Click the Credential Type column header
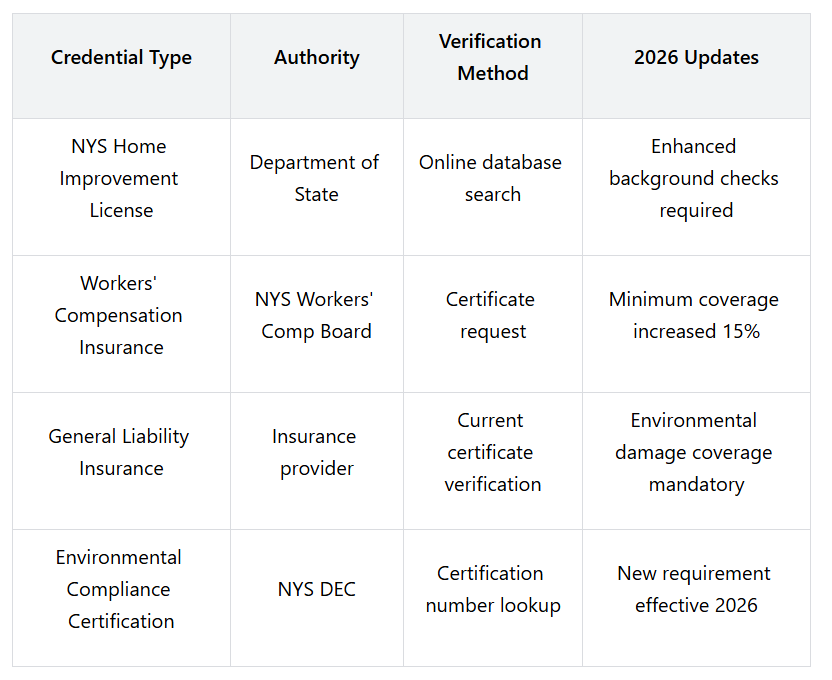This screenshot has height=680, width=832. point(121,58)
